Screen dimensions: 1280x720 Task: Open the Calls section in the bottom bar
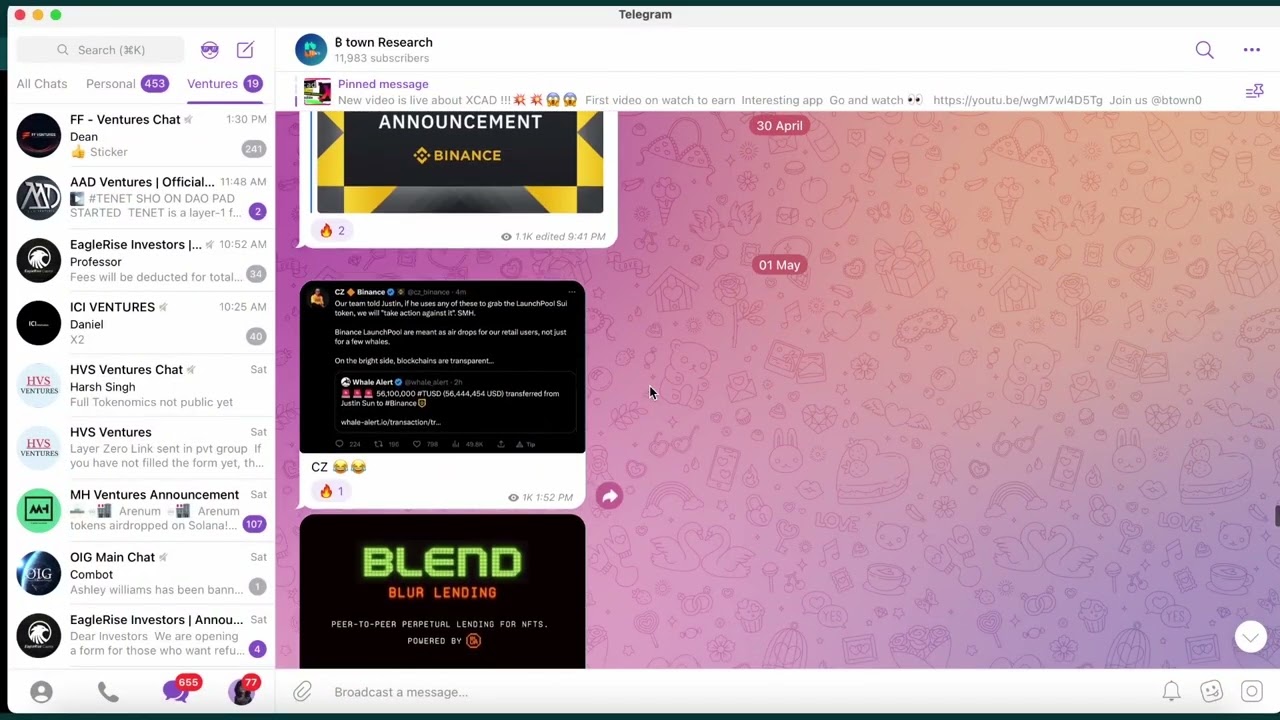(108, 692)
